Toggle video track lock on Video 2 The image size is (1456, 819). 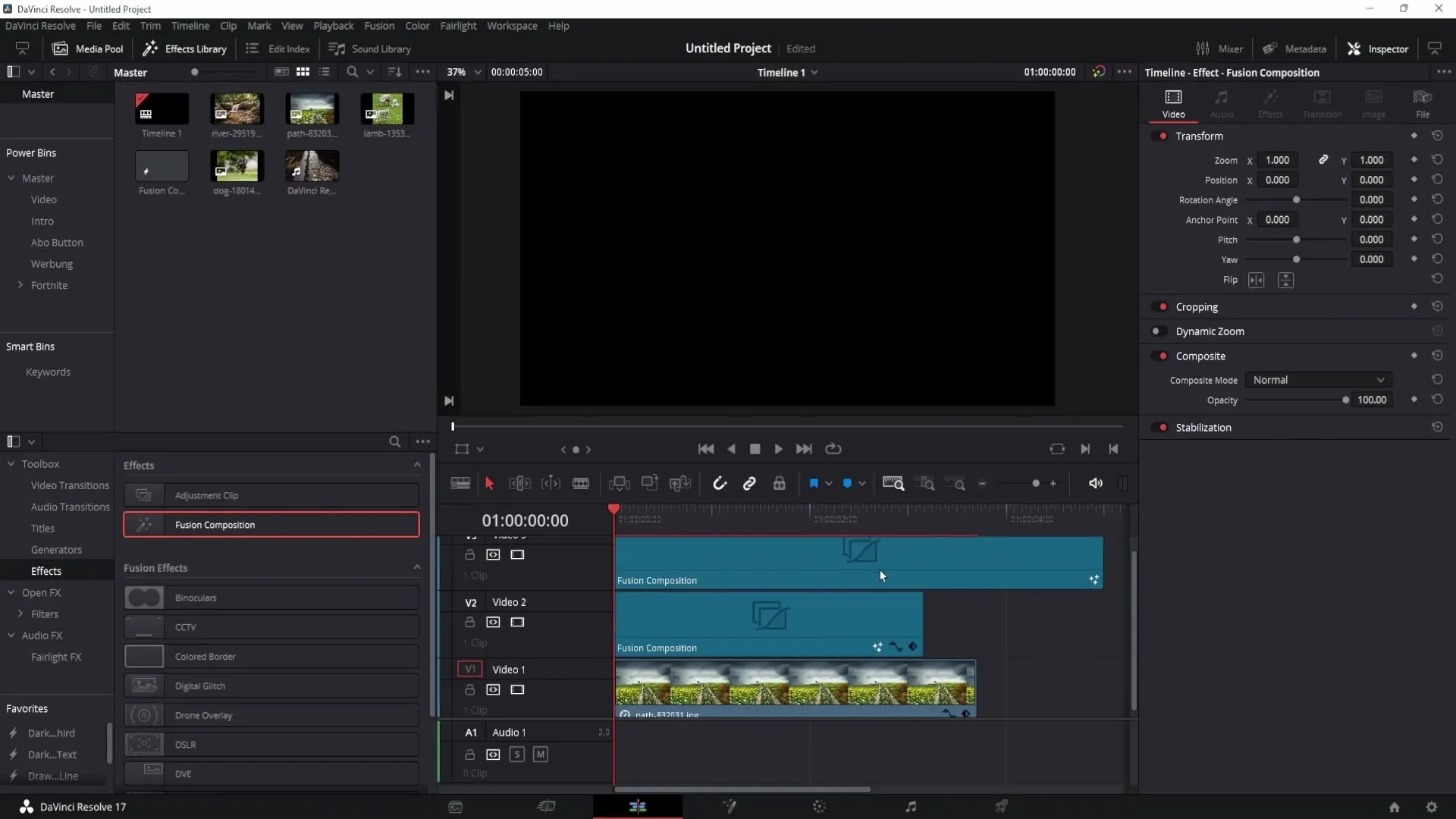pos(470,622)
